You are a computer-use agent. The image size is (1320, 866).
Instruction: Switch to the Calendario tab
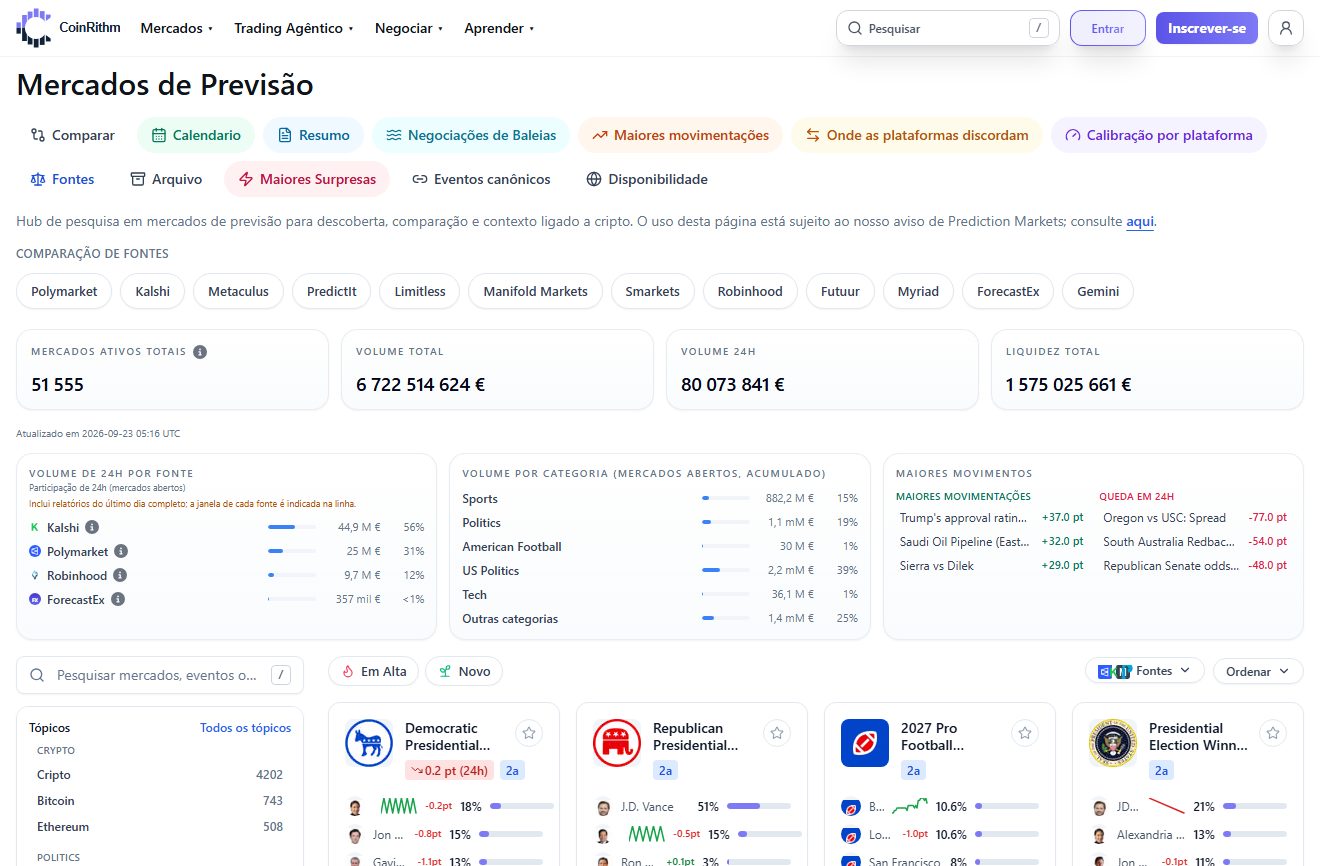196,135
